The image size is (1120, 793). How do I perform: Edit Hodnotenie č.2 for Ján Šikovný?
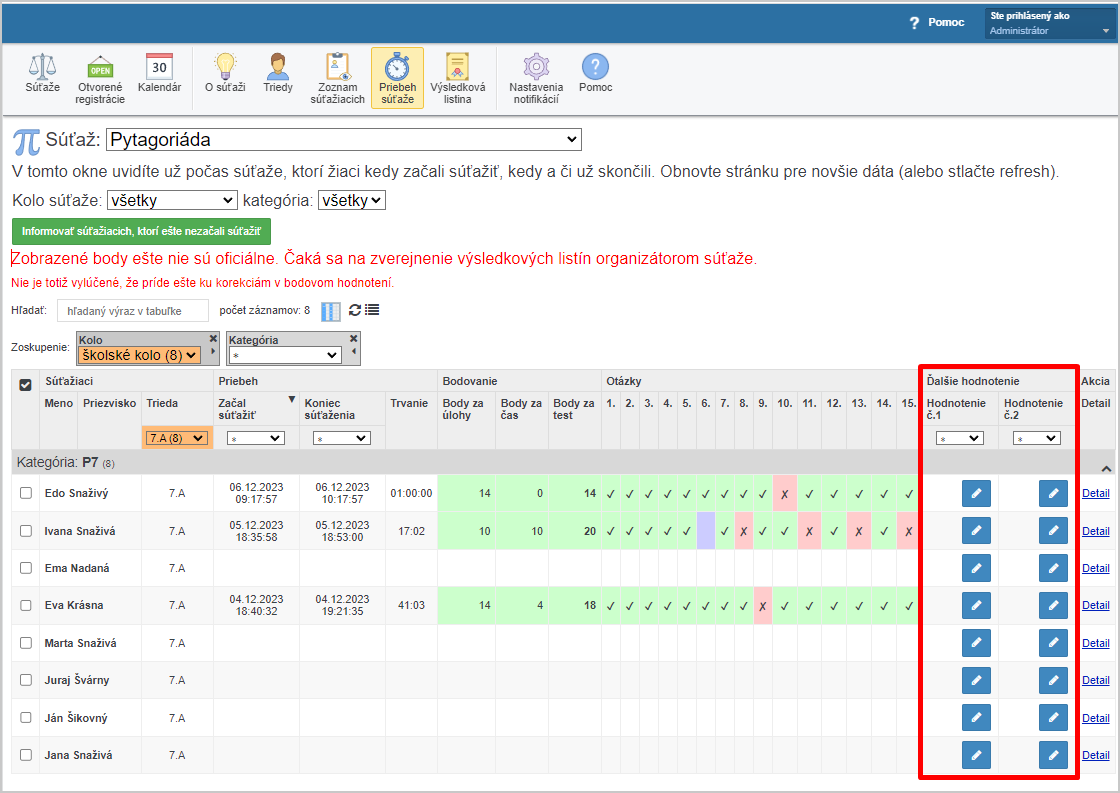pyautogui.click(x=1053, y=717)
